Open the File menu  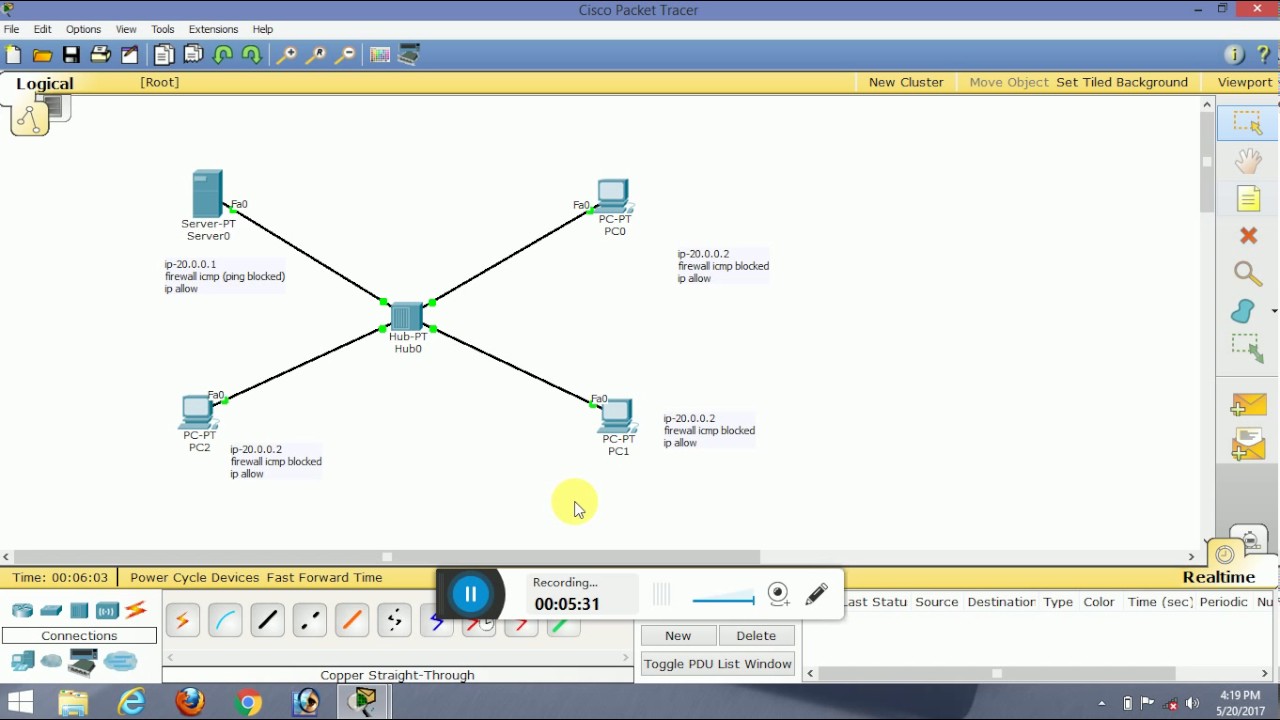tap(12, 29)
